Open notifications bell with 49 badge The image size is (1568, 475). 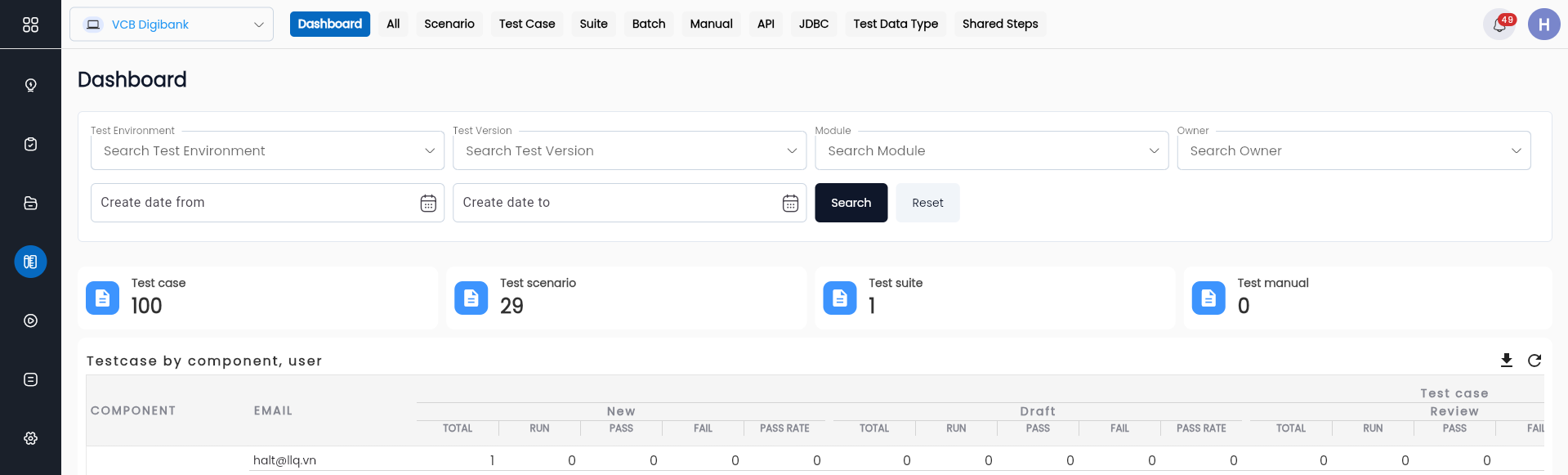click(1499, 25)
